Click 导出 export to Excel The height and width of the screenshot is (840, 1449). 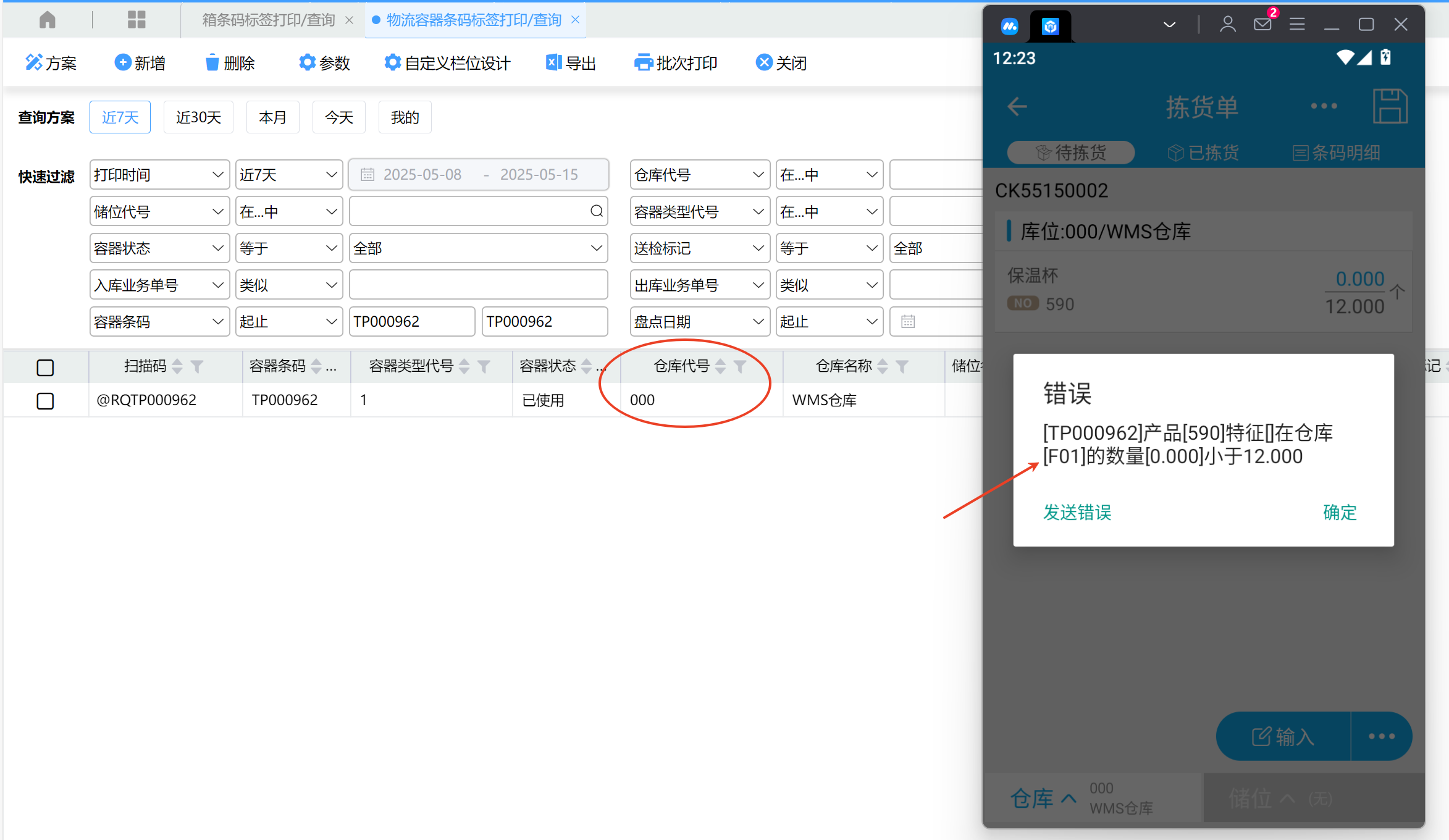click(x=571, y=62)
